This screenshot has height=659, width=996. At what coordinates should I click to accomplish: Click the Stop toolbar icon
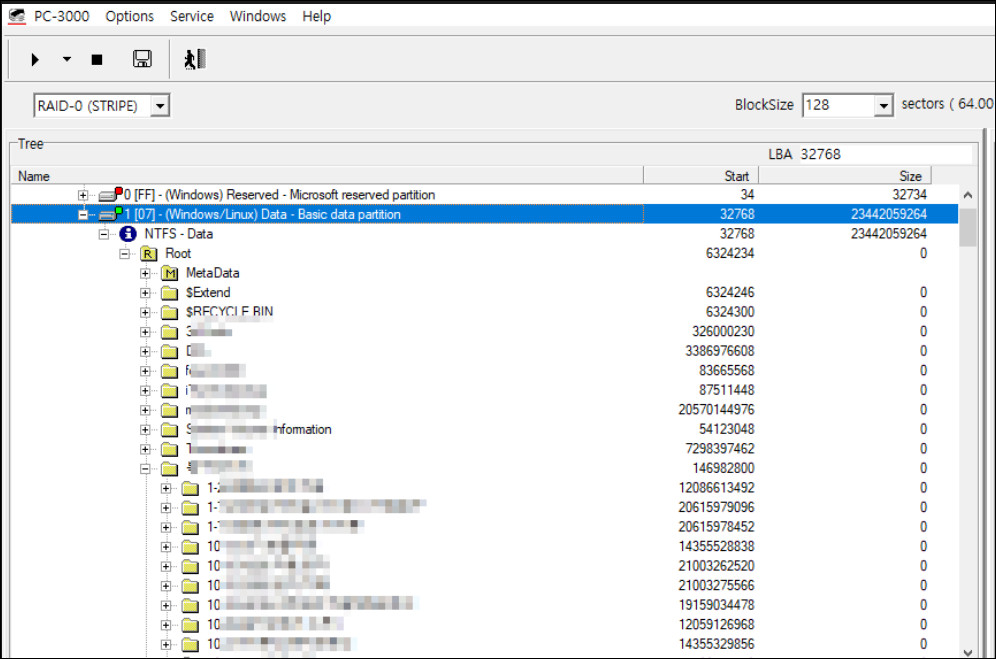coord(97,60)
